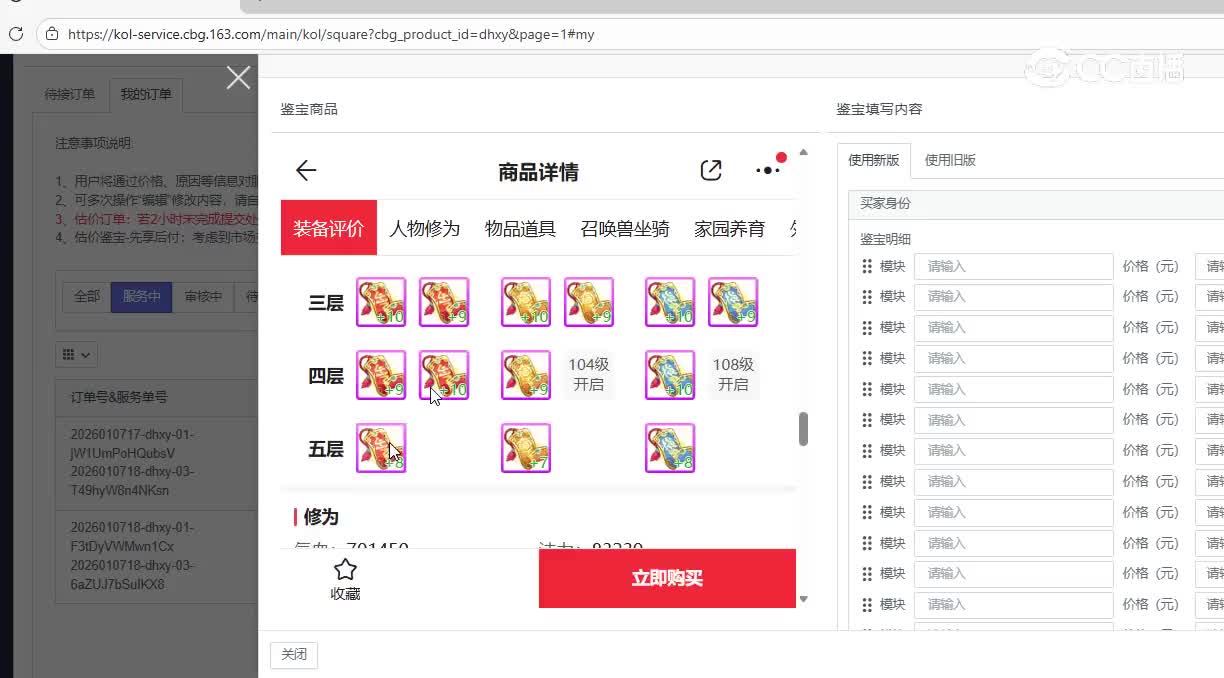Image resolution: width=1224 pixels, height=678 pixels.
Task: Select 五层 gold charm with +7
Action: (x=526, y=448)
